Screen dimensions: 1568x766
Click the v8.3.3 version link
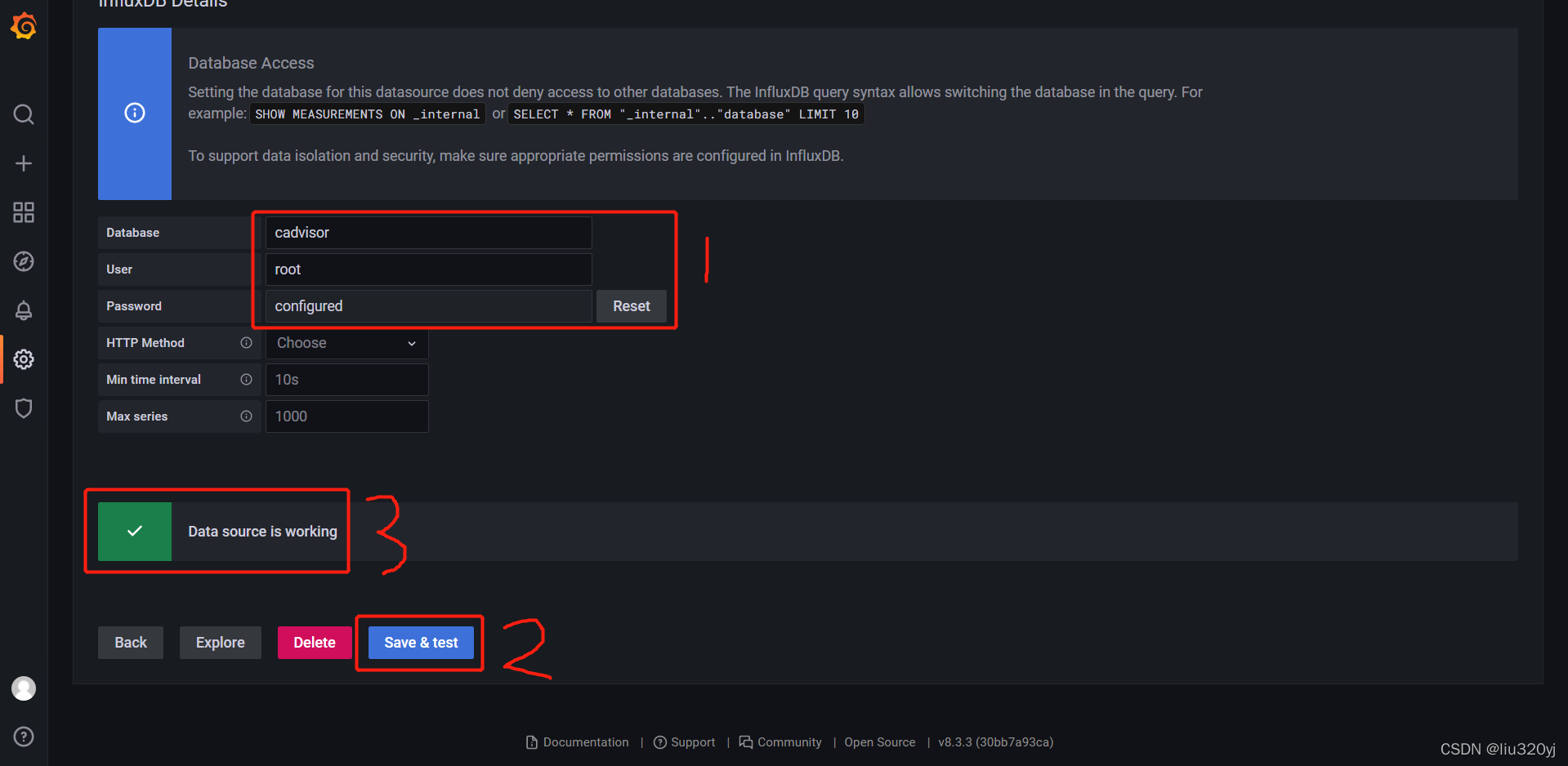pyautogui.click(x=996, y=742)
